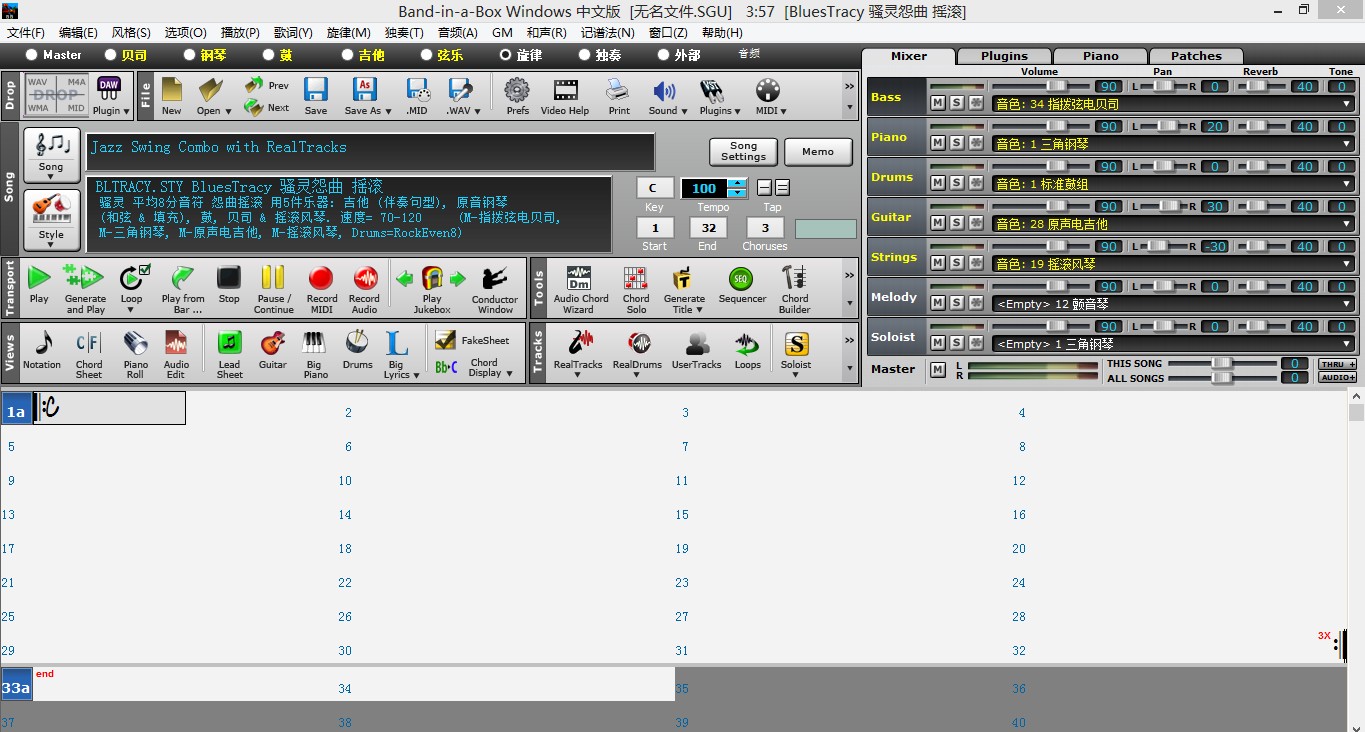Open the Drums window

357,351
